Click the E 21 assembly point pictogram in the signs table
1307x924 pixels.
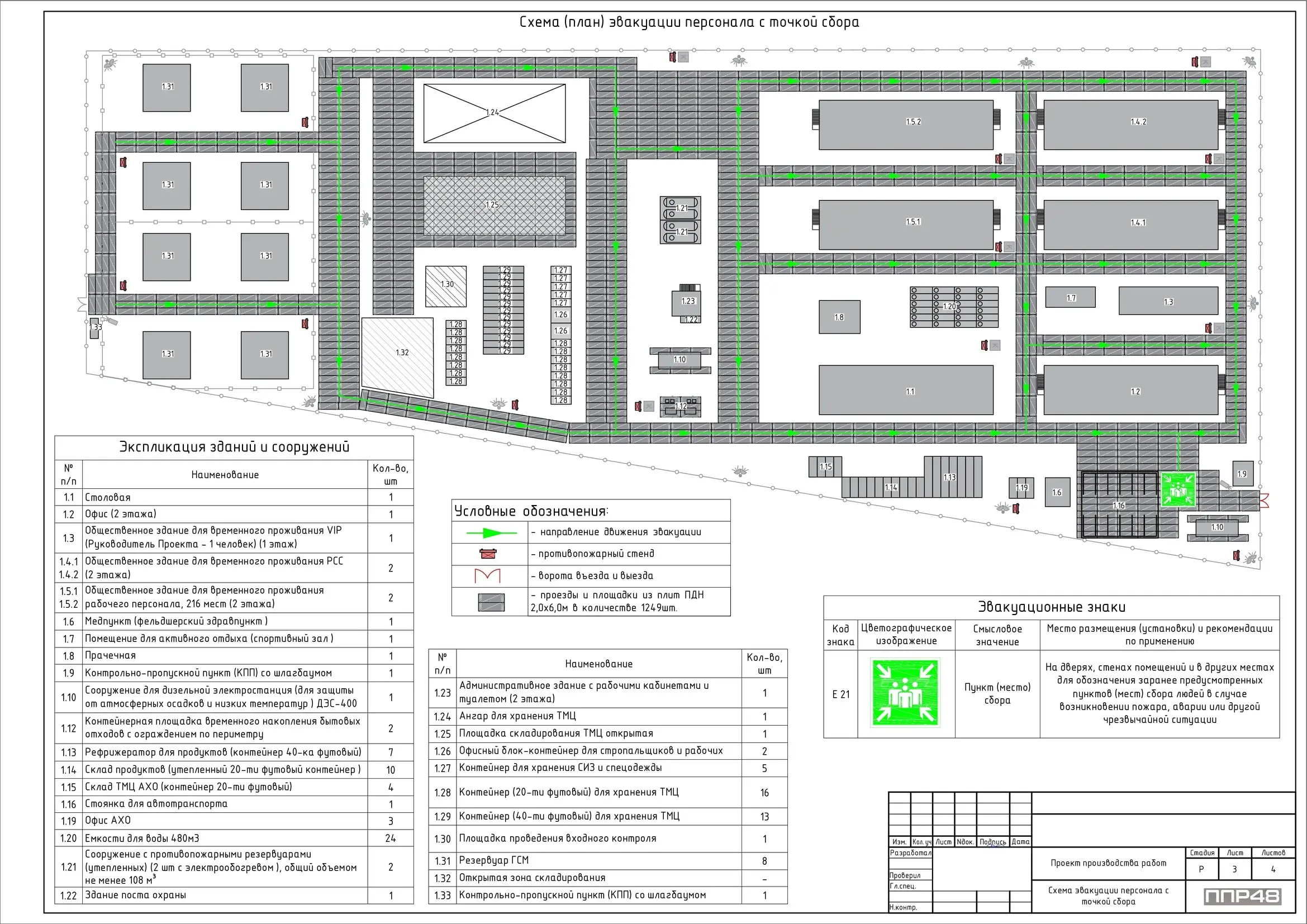905,692
